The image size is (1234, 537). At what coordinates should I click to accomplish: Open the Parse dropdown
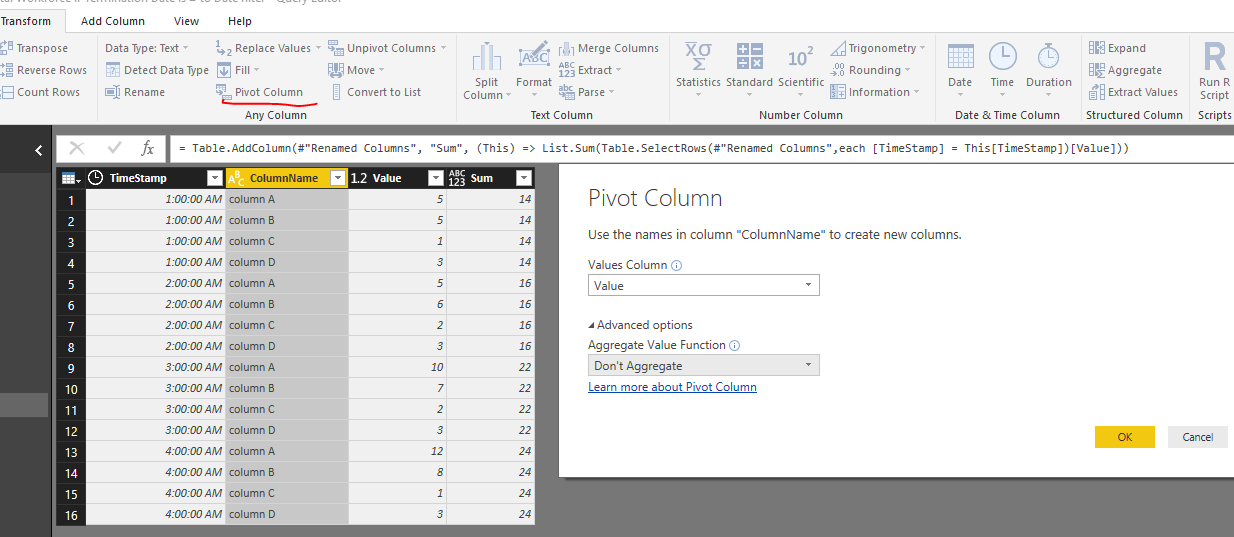(x=586, y=92)
